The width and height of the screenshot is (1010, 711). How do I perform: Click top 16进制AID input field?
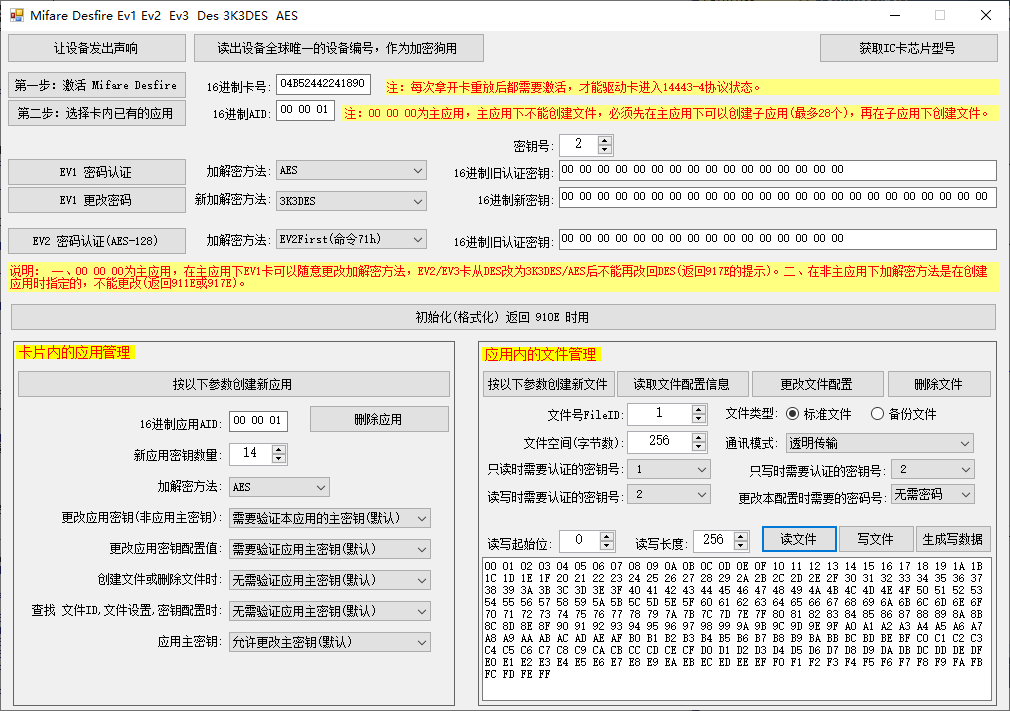[305, 110]
